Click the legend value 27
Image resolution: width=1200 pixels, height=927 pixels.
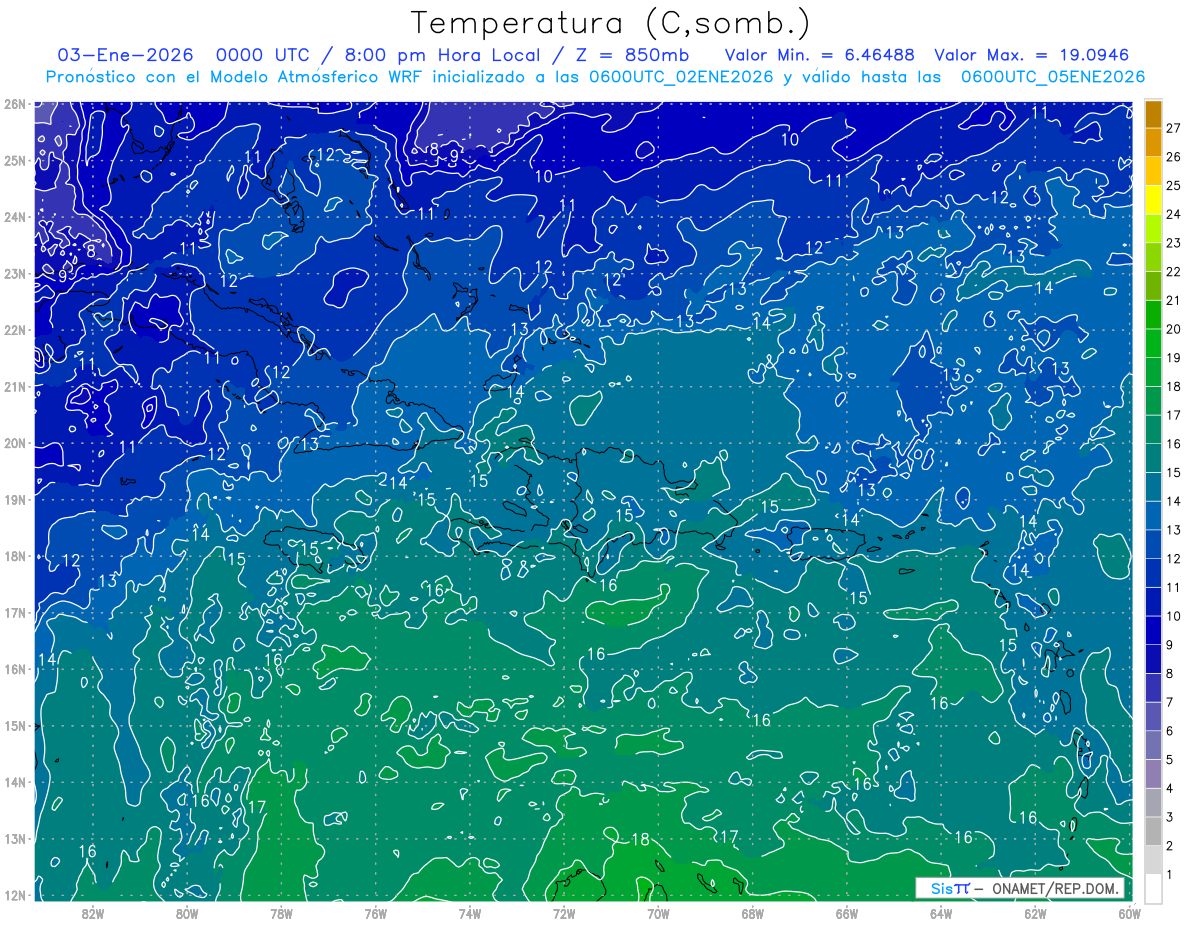[1173, 127]
